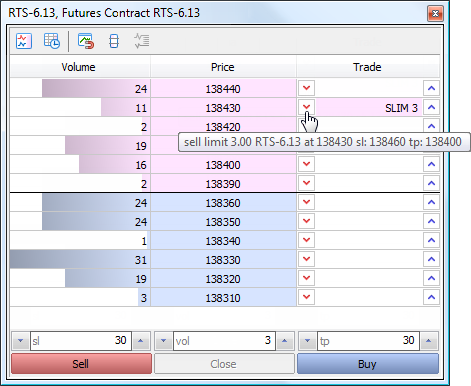This screenshot has height=386, width=471.
Task: Click blue buy arrow at price 138320
Action: pos(431,278)
